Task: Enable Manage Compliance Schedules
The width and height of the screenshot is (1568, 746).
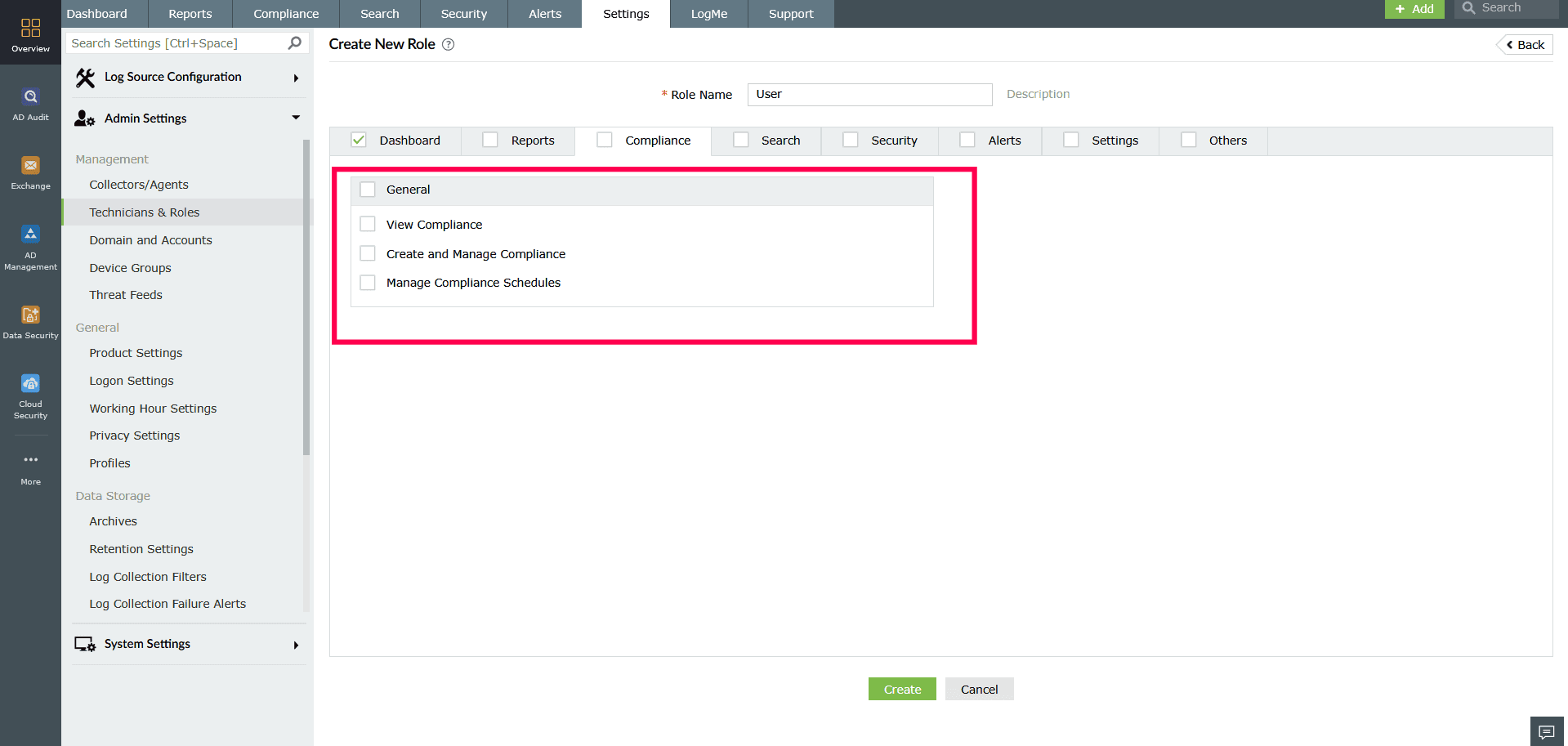Action: point(368,282)
